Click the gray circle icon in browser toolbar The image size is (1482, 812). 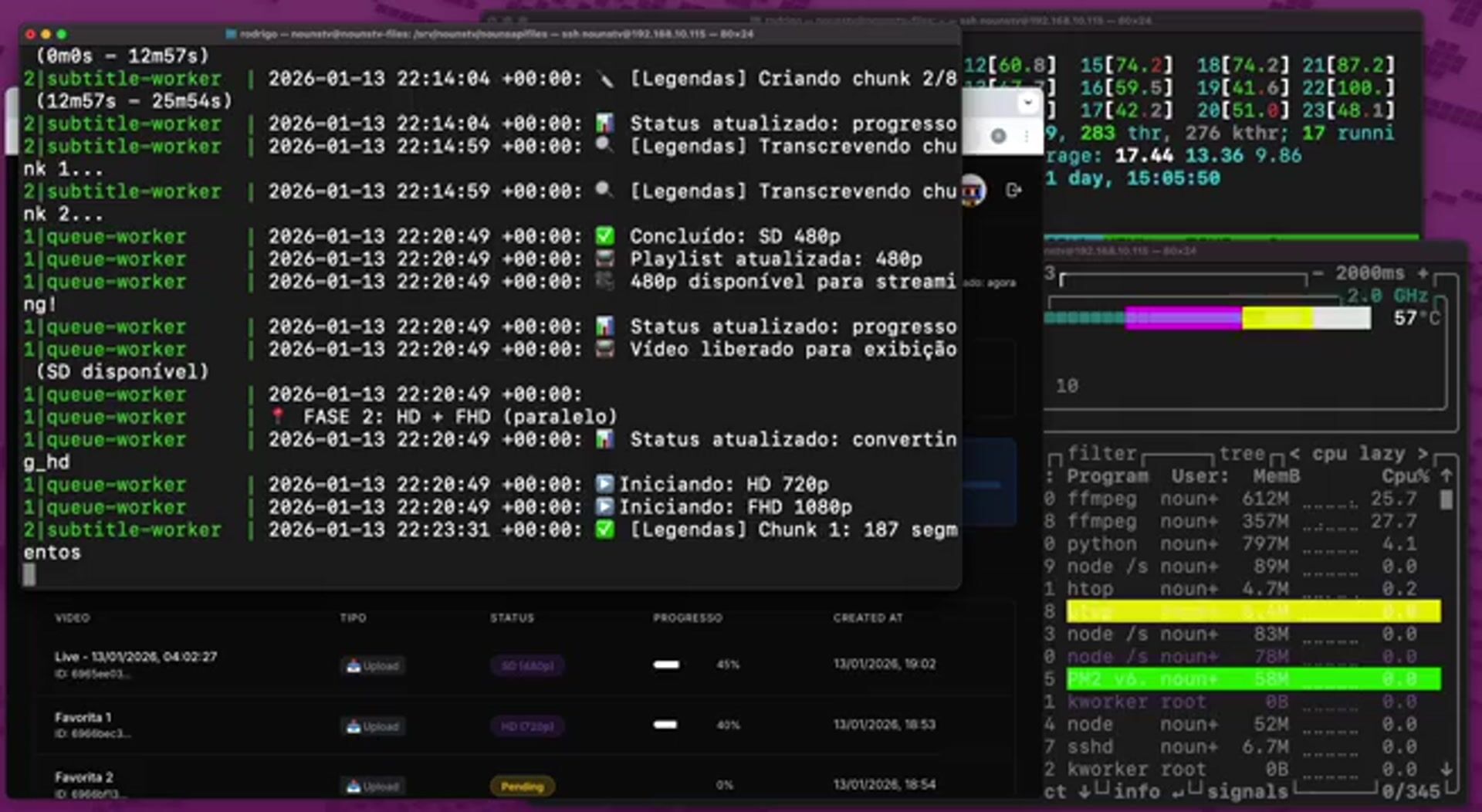(x=998, y=136)
